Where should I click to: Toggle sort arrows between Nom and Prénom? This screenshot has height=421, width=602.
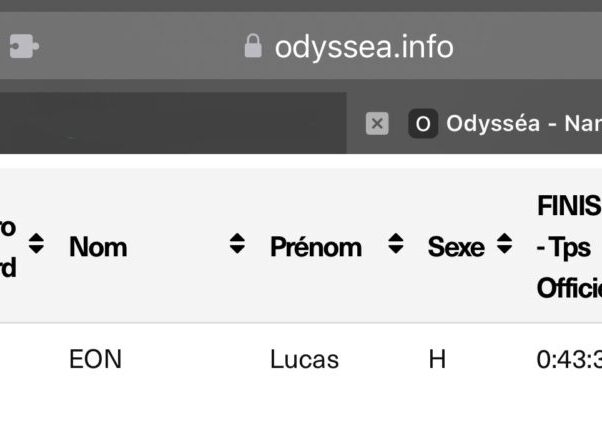tap(237, 243)
